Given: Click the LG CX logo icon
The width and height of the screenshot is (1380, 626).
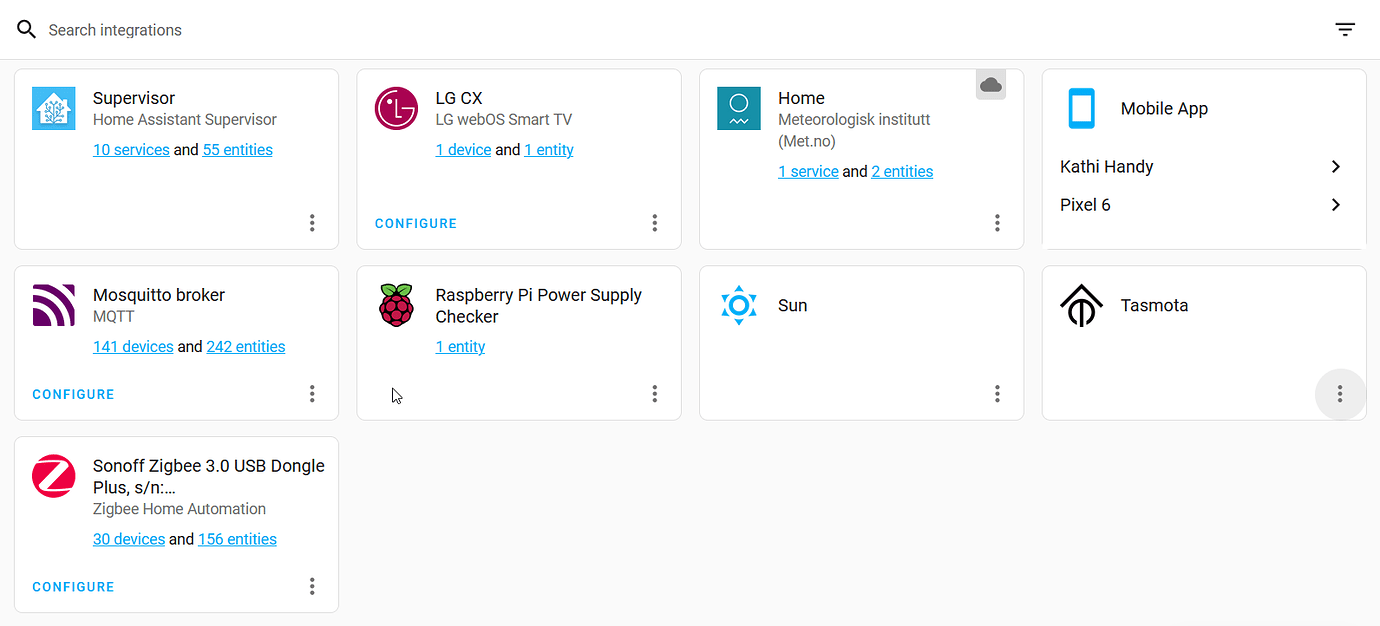Looking at the screenshot, I should click(396, 108).
